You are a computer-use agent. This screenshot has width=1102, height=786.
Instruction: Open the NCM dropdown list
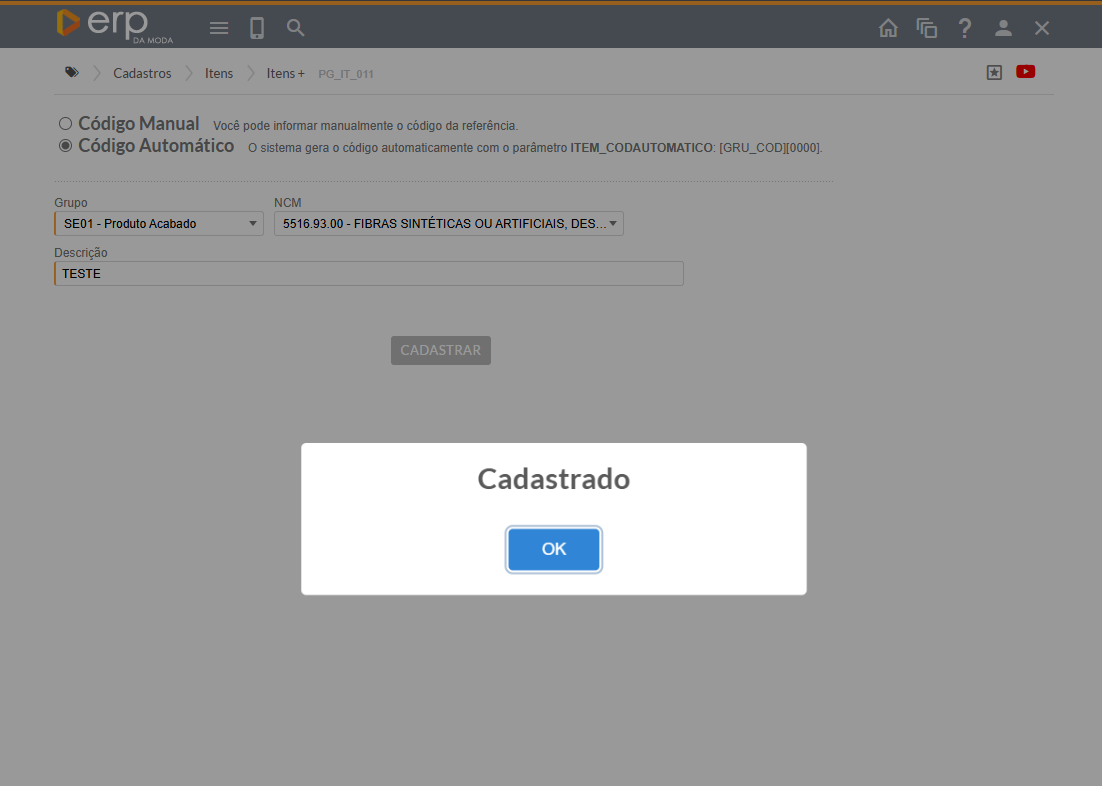tap(448, 224)
